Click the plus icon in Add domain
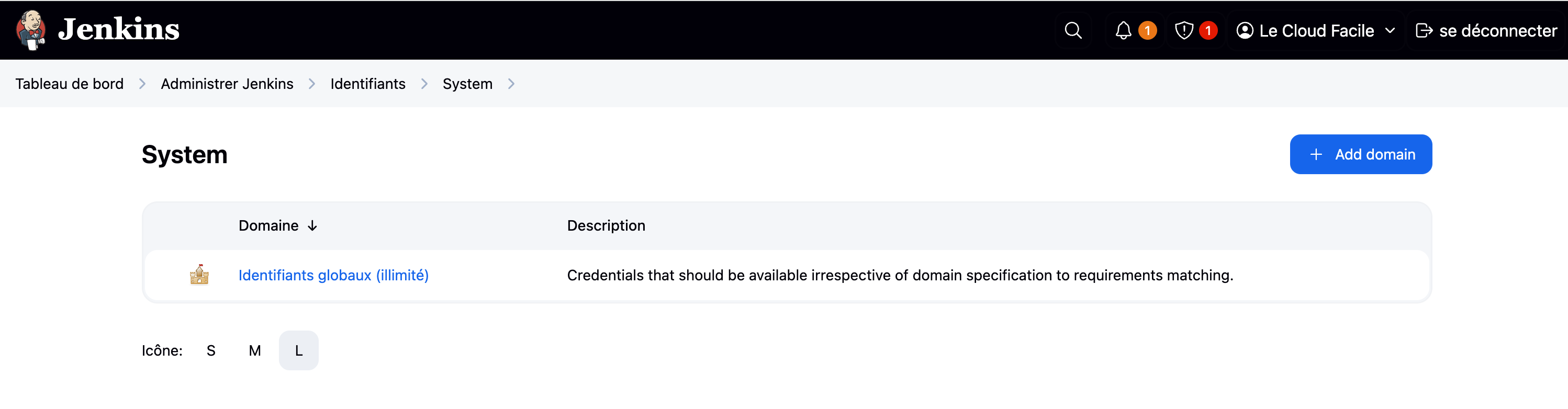Image resolution: width=1568 pixels, height=409 pixels. pos(1316,155)
